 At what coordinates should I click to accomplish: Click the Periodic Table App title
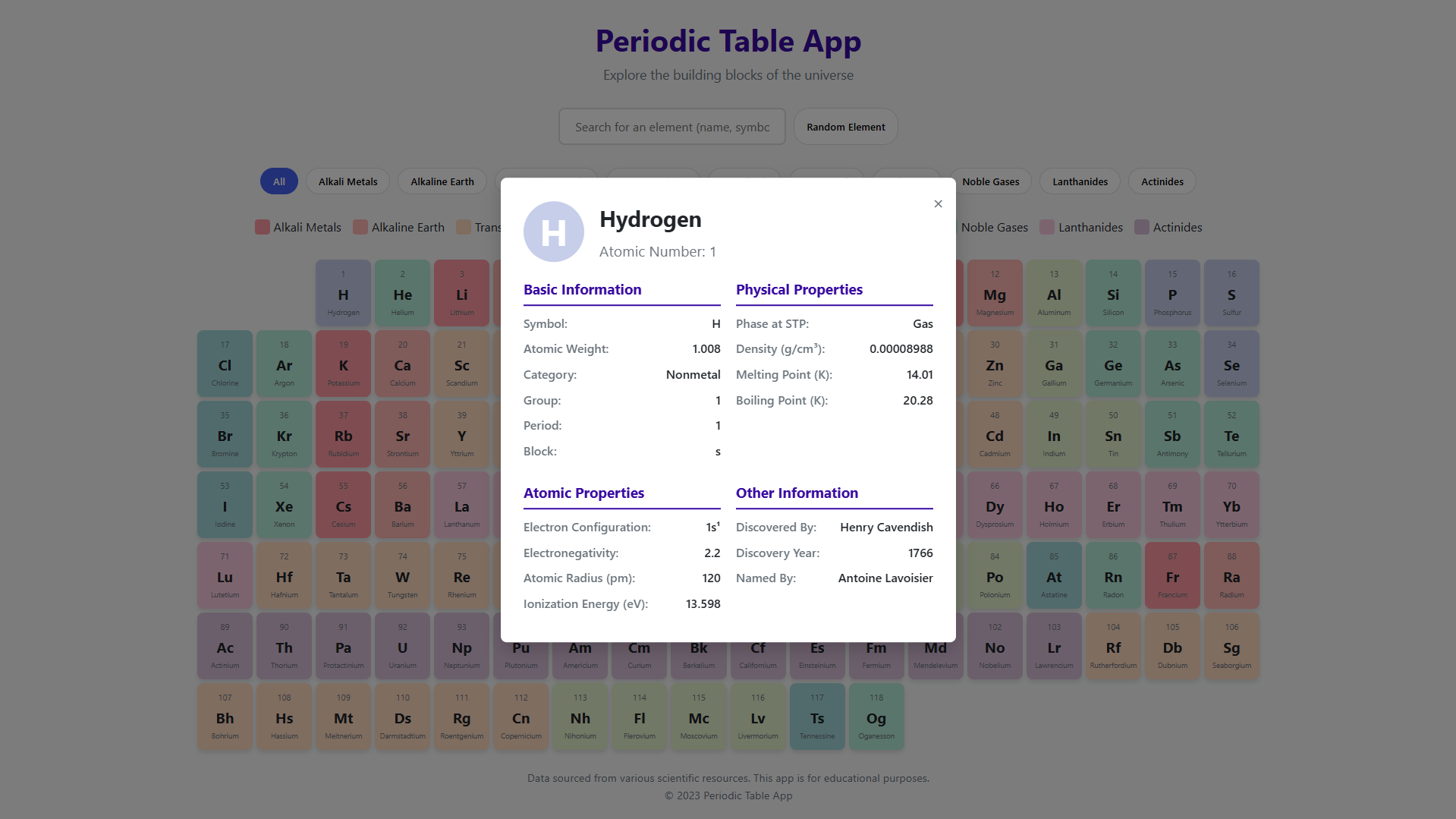(728, 41)
